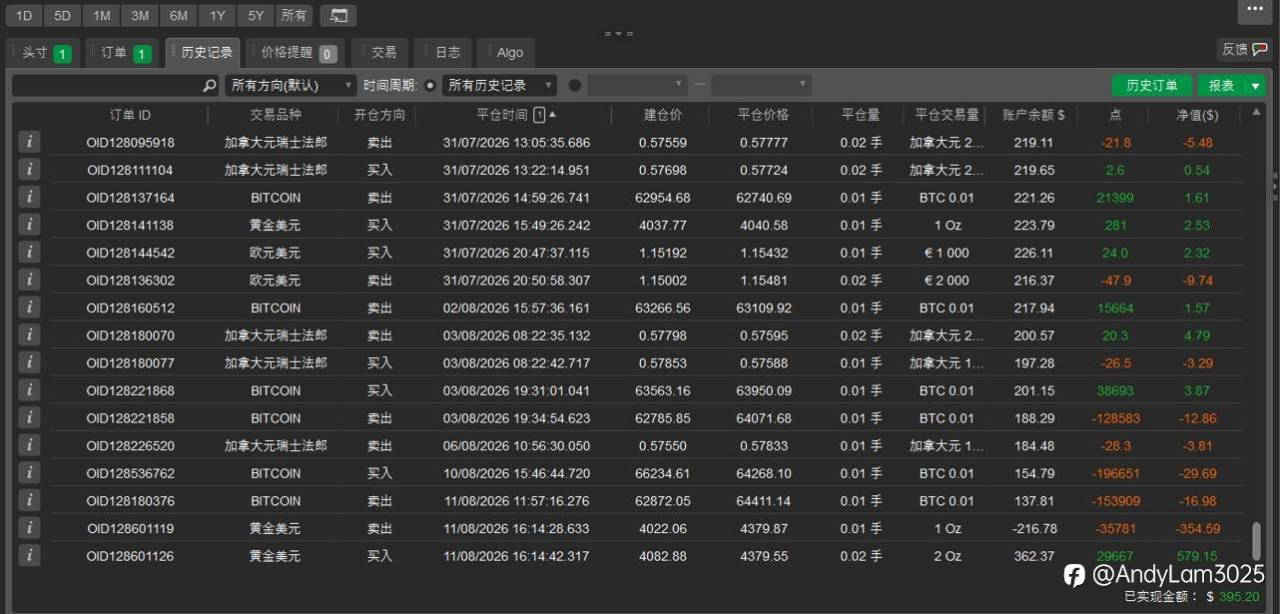Image resolution: width=1280 pixels, height=614 pixels.
Task: Click the net value cell -354.59
Action: click(x=1197, y=528)
